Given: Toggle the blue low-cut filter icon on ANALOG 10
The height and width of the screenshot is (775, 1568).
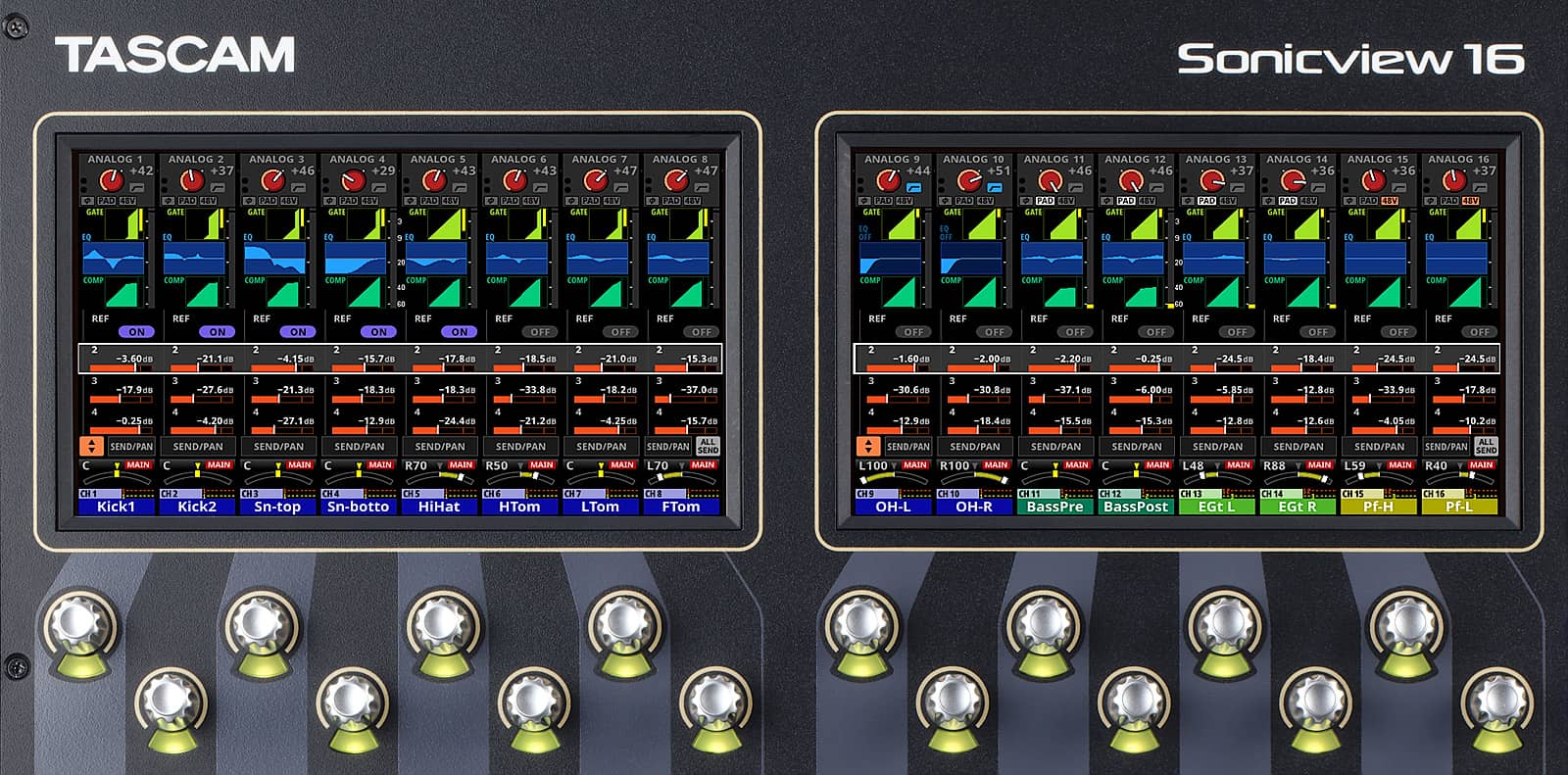Looking at the screenshot, I should pos(996,186).
